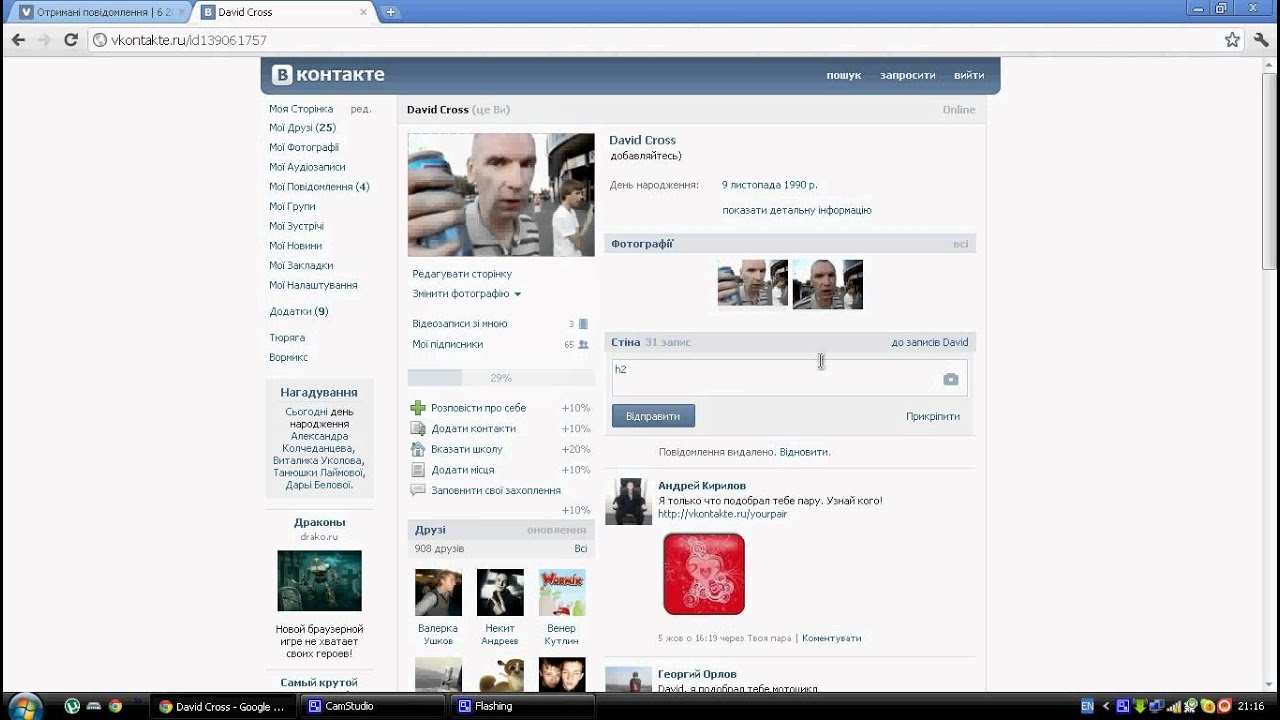The width and height of the screenshot is (1280, 720).
Task: Click the browser forward arrow
Action: (x=44, y=40)
